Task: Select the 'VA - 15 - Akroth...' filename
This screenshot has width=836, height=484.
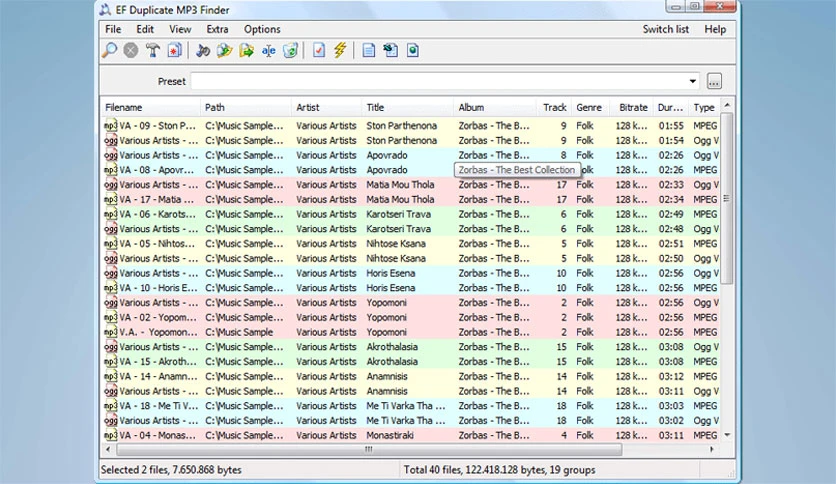Action: coord(157,361)
